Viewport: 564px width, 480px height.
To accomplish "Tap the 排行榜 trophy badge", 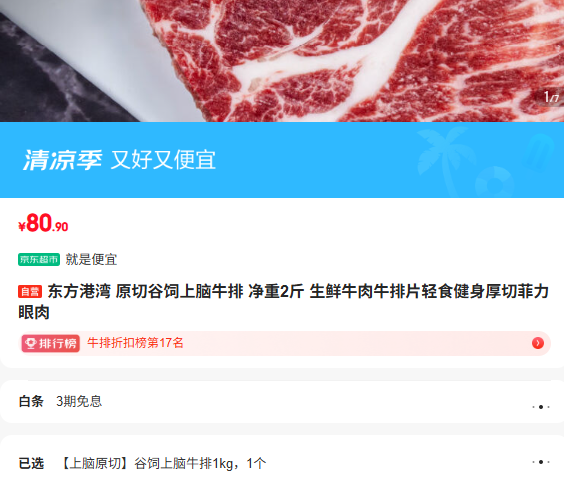I will 51,343.
